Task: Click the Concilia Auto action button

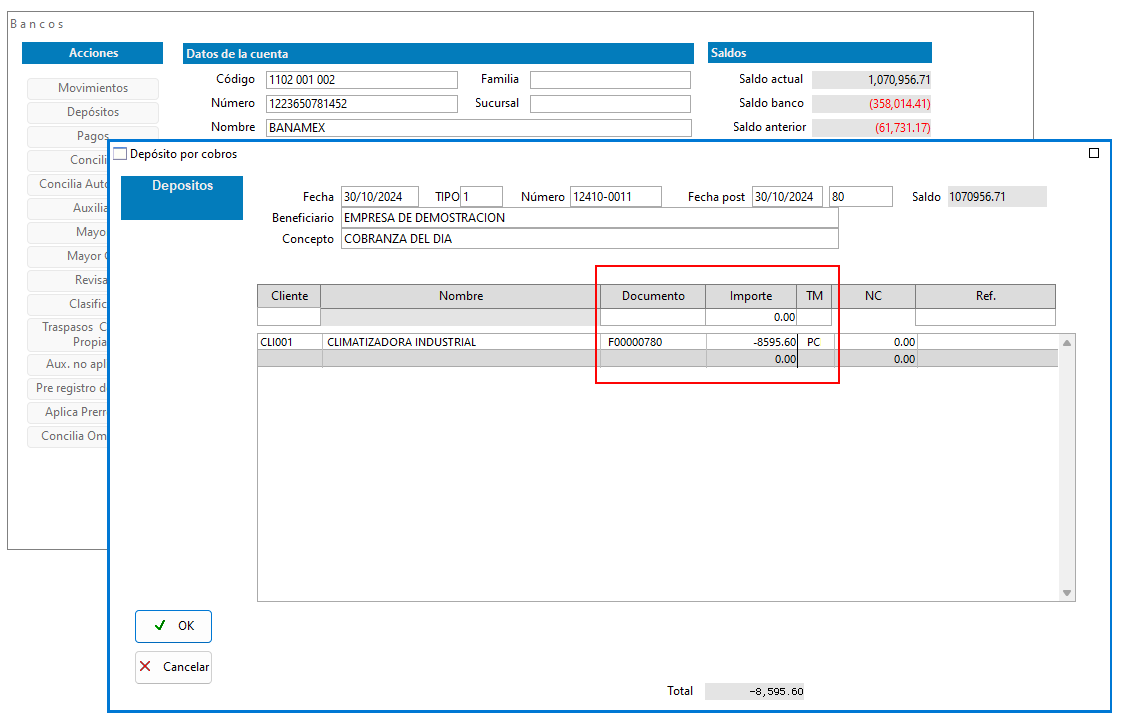Action: click(x=69, y=184)
